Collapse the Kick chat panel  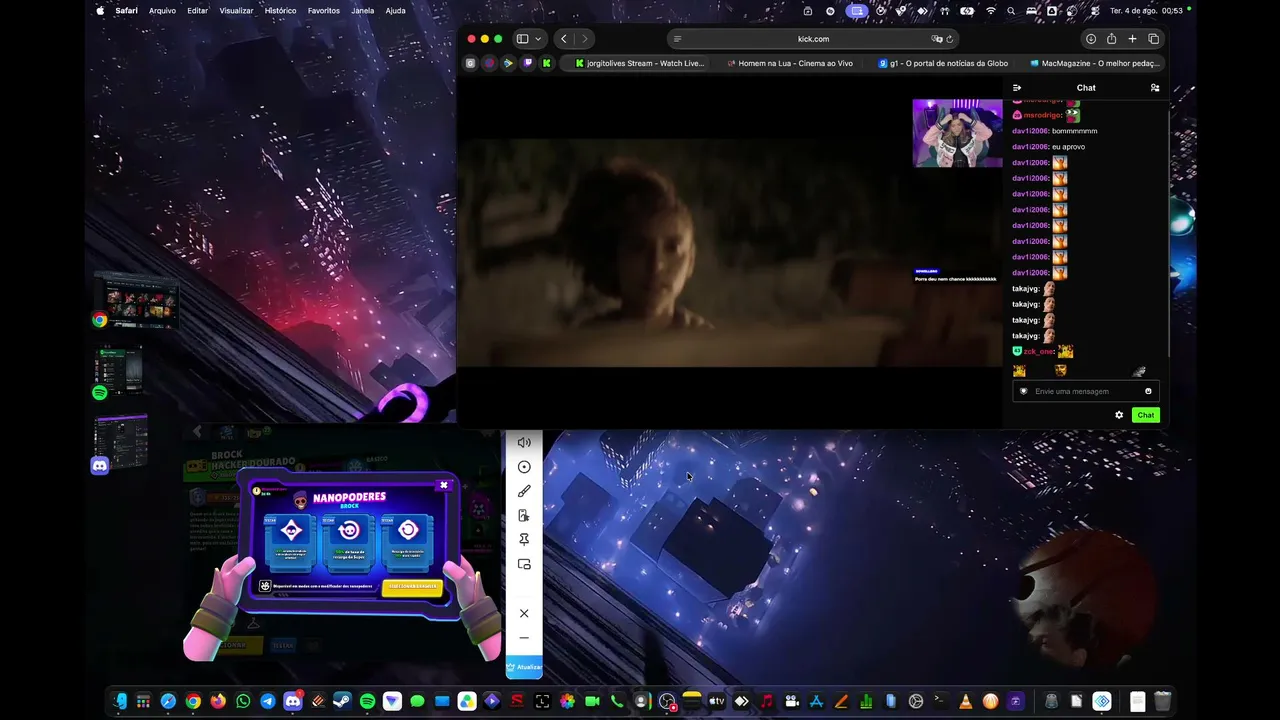1017,88
